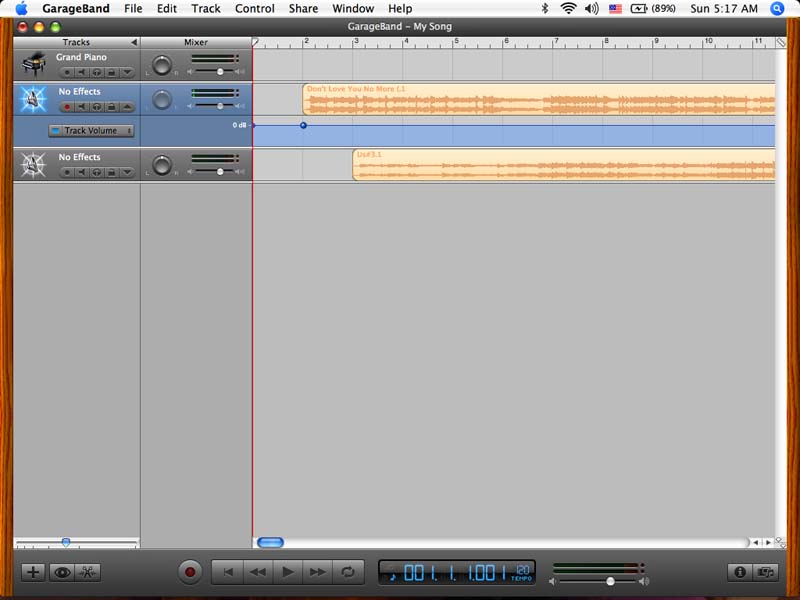Click the Fast Forward button
Image resolution: width=800 pixels, height=600 pixels.
point(317,572)
